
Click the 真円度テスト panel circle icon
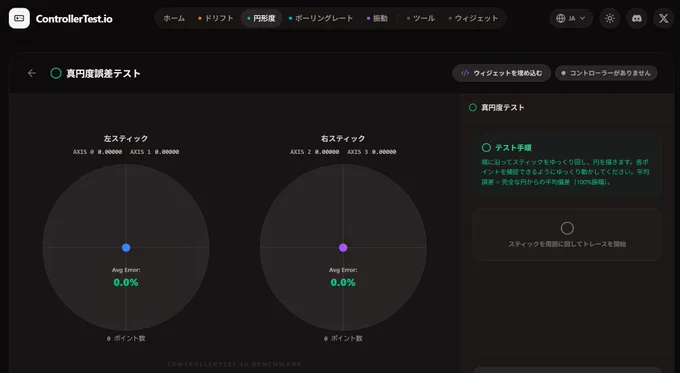click(x=473, y=108)
